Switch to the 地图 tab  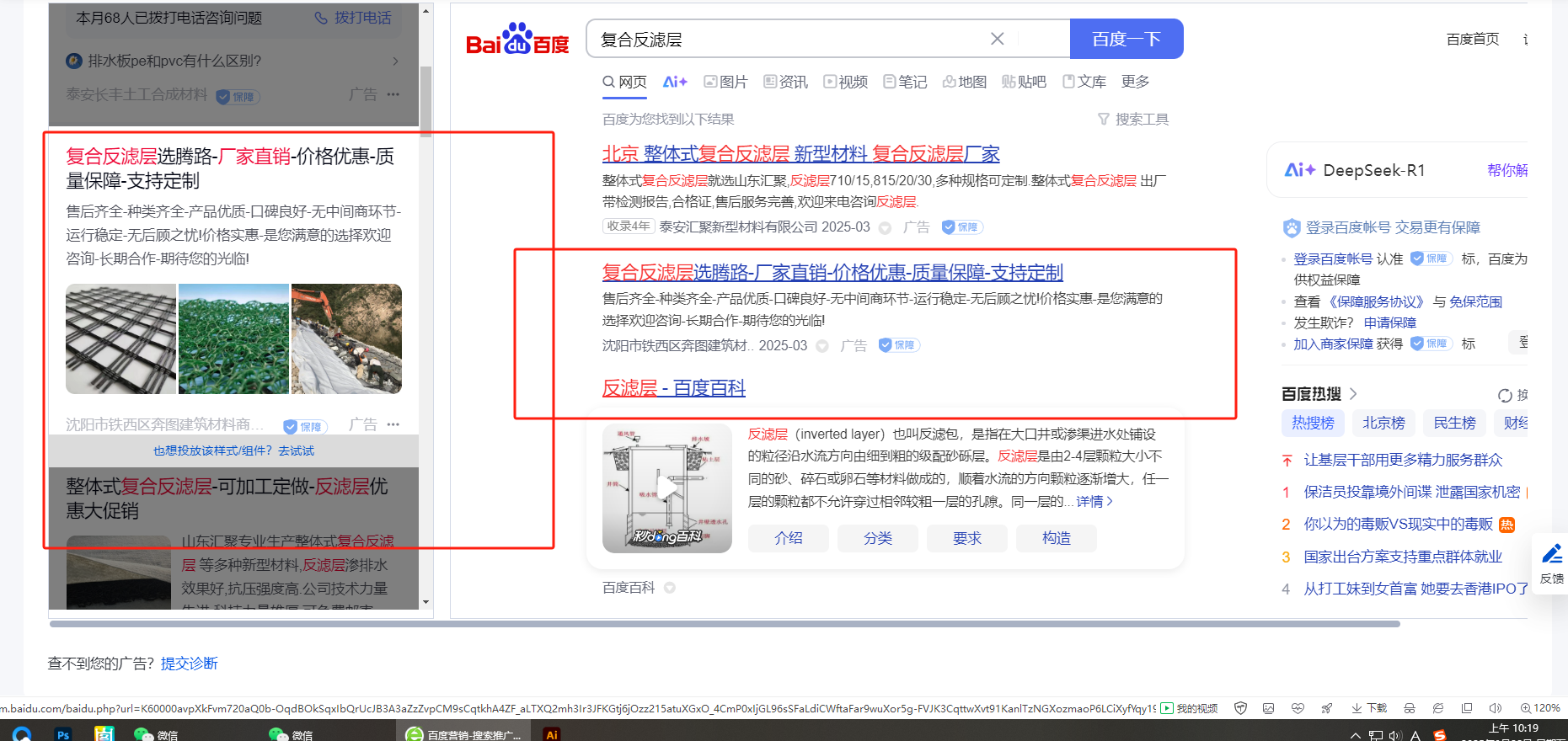965,82
